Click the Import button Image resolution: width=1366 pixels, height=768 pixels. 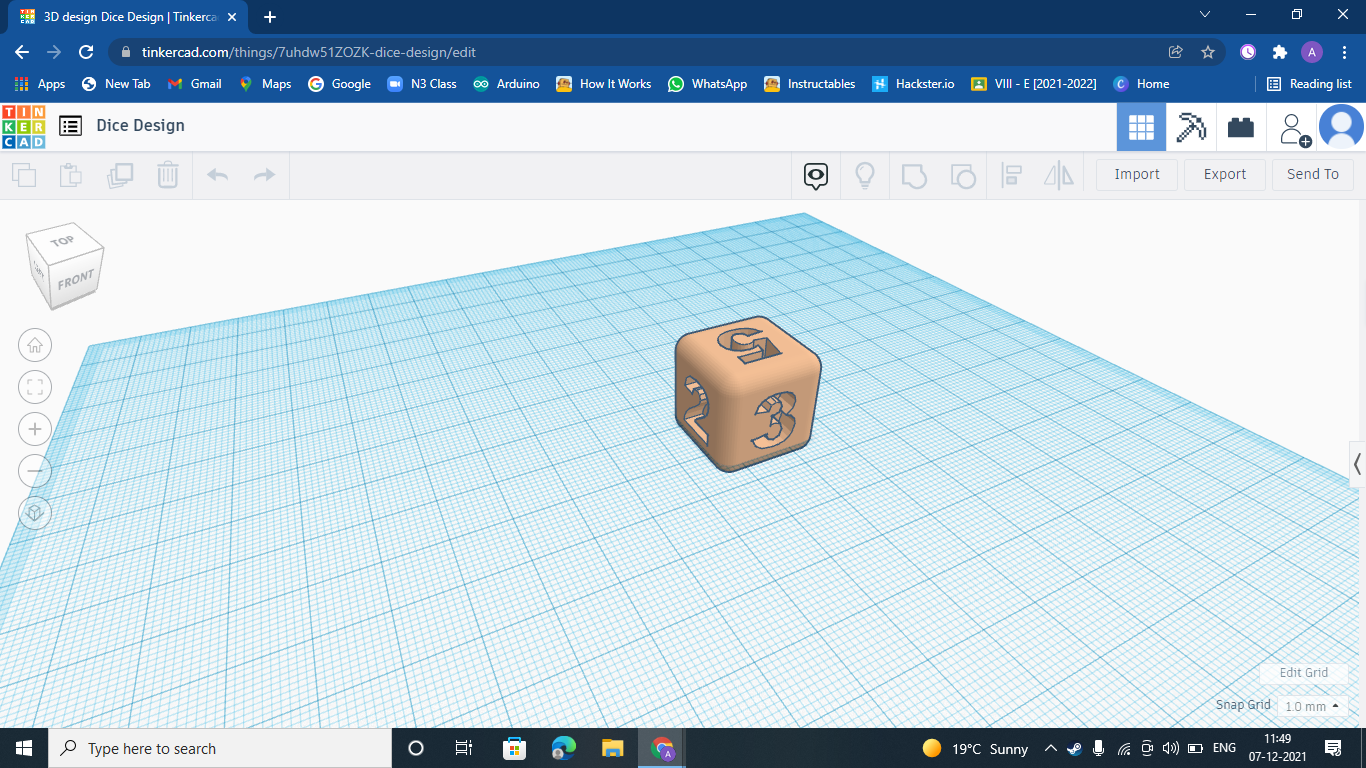[x=1137, y=174]
